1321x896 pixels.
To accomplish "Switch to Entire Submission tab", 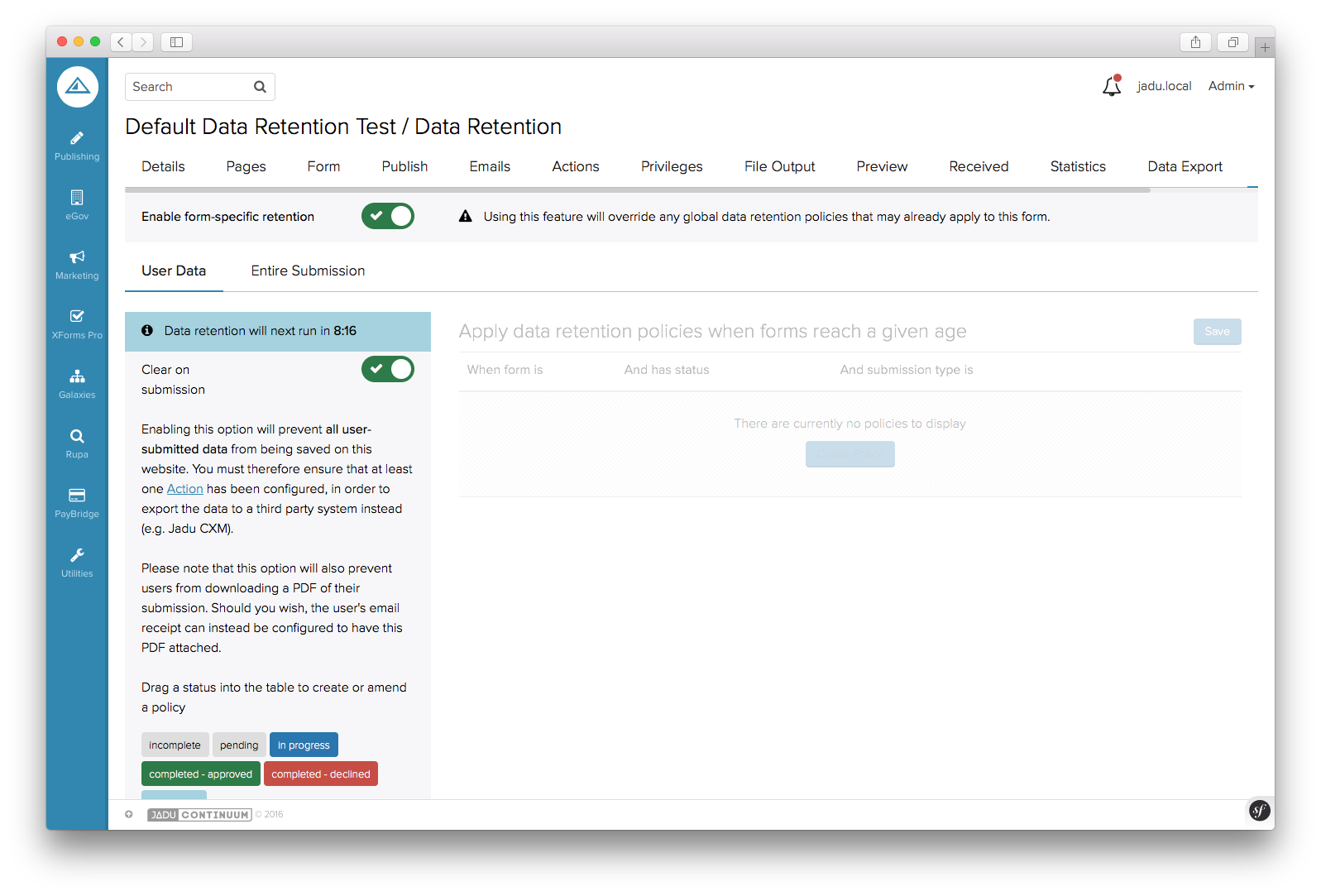I will click(x=308, y=271).
